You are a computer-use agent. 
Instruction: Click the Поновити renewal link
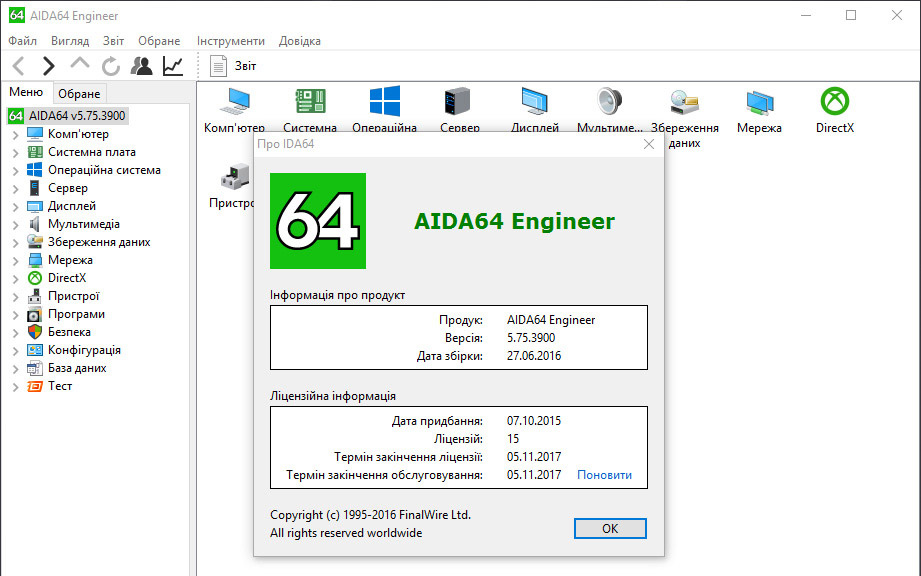tap(604, 475)
